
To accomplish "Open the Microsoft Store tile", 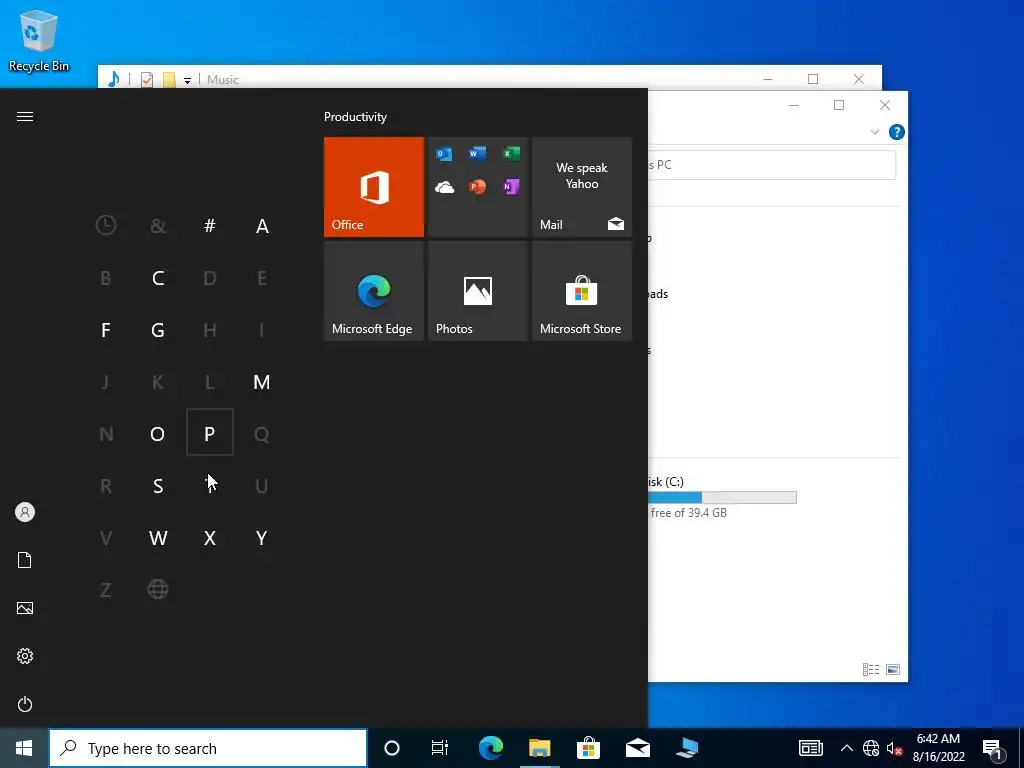I will [x=582, y=291].
